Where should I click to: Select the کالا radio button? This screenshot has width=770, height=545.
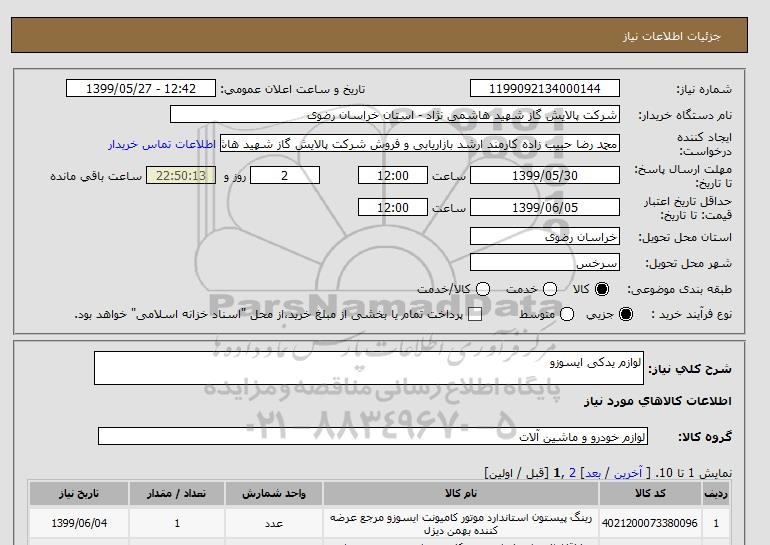tap(602, 289)
